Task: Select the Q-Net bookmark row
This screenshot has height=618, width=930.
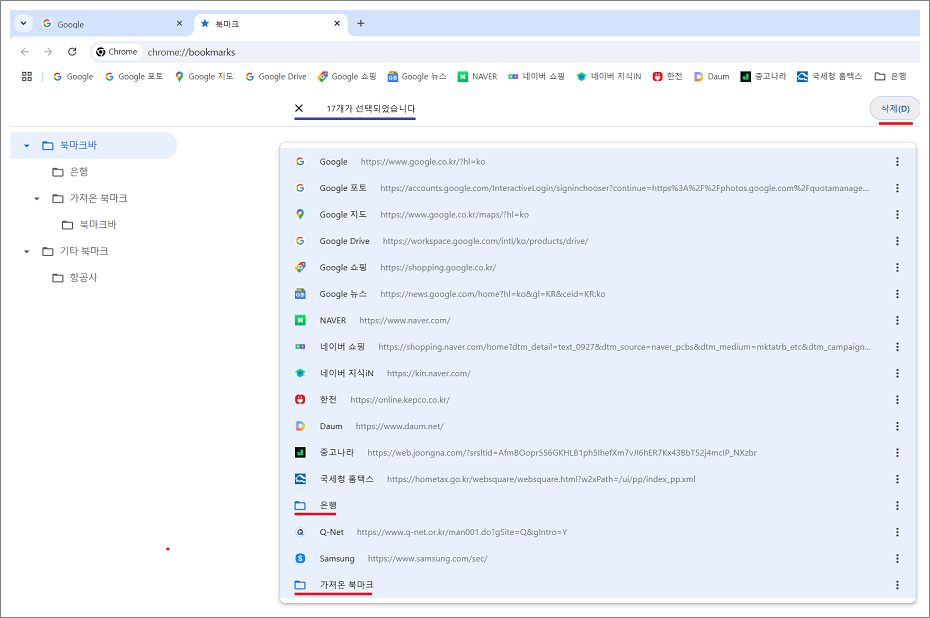Action: click(598, 532)
